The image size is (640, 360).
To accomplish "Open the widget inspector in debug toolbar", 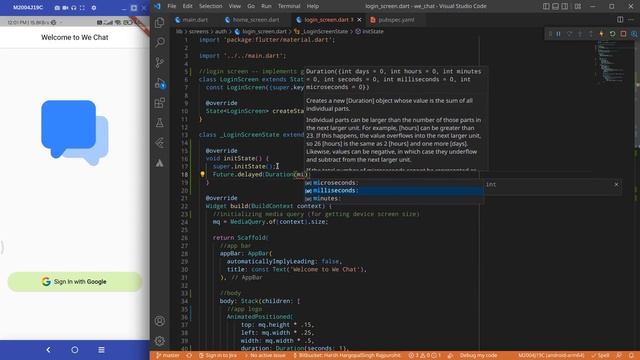I will coord(634,34).
